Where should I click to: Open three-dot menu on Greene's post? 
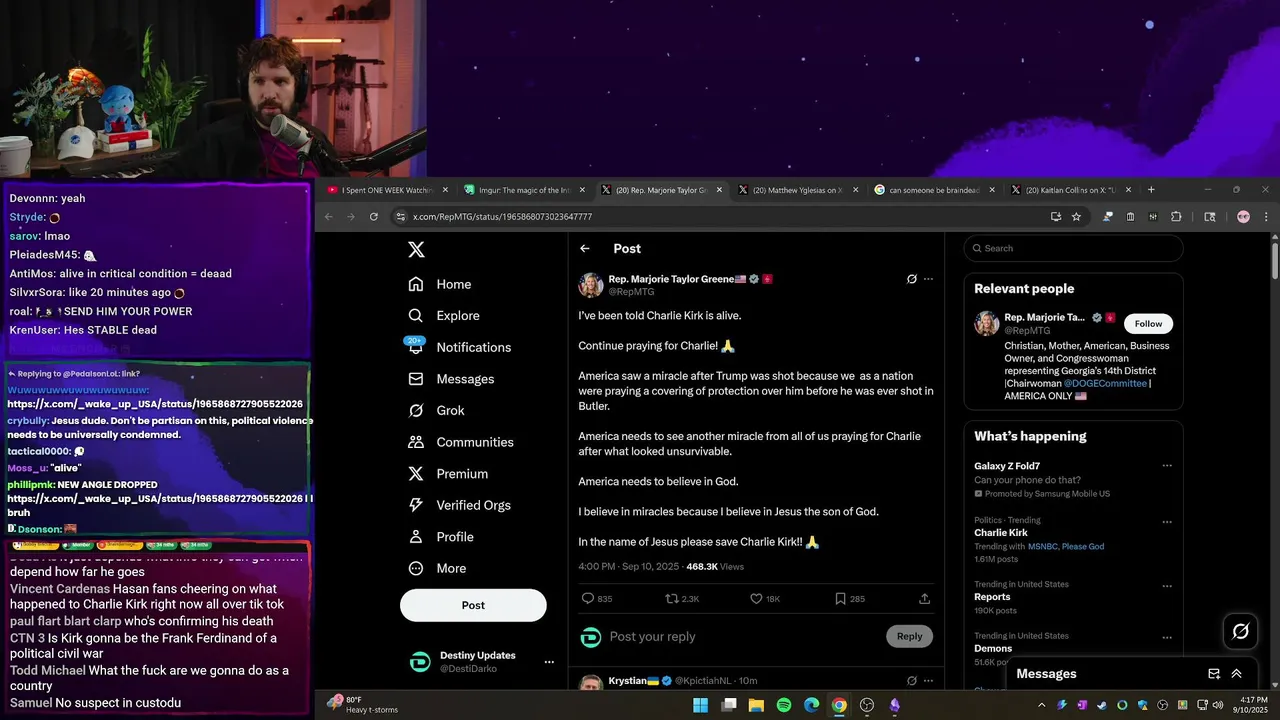point(928,279)
